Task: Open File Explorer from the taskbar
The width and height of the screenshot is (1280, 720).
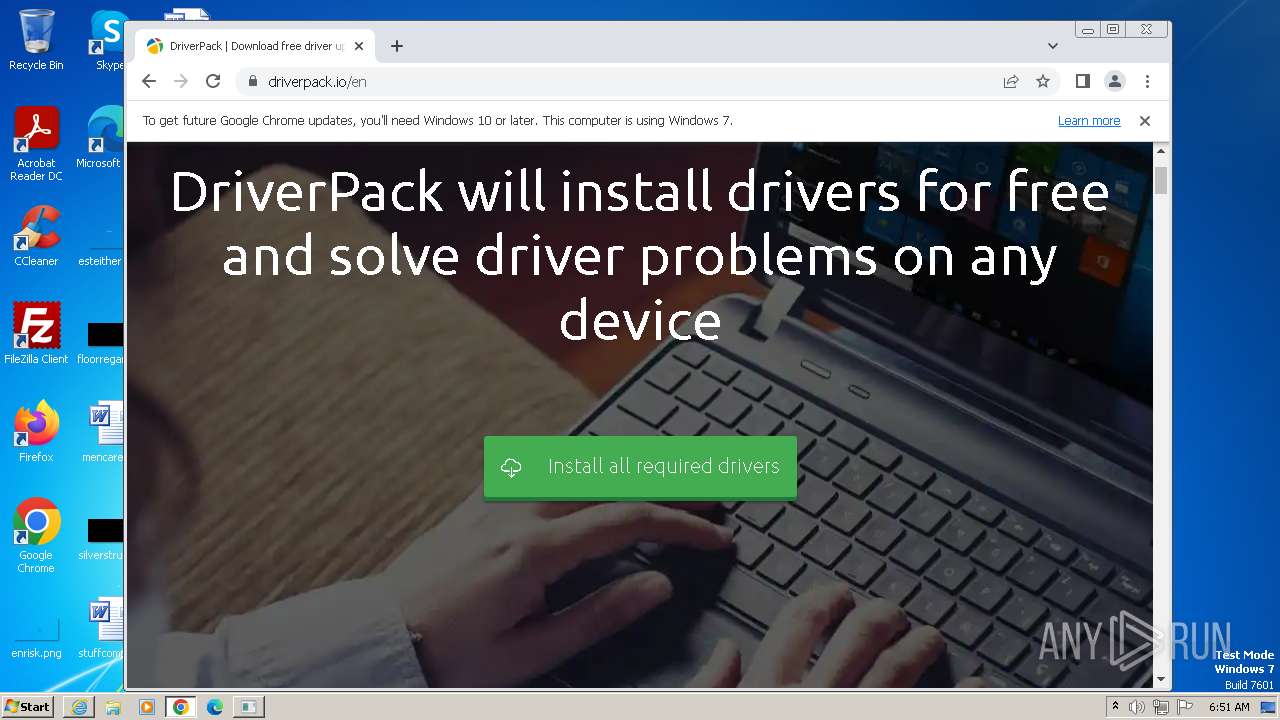Action: pos(113,707)
